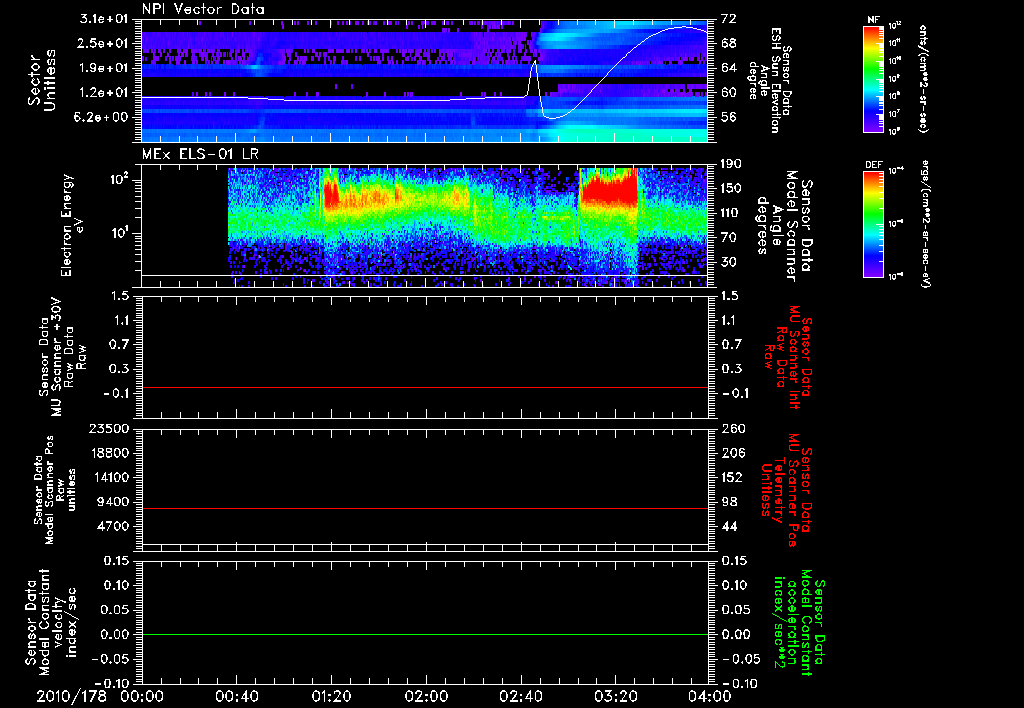
Task: Click the 4700 scanner position tick label
Action: 112,526
